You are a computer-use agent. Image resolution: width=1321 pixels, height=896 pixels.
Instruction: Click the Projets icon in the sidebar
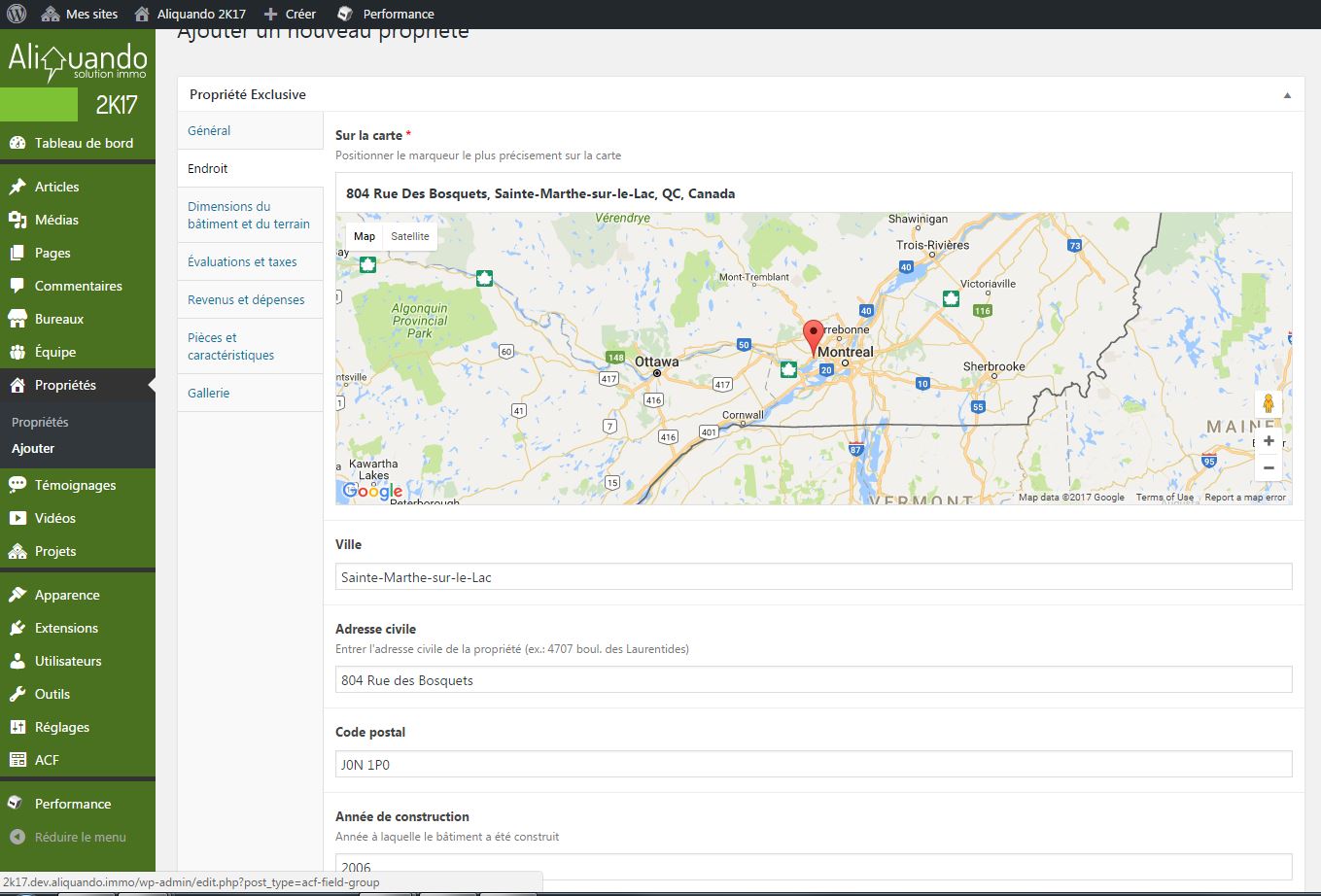[17, 551]
